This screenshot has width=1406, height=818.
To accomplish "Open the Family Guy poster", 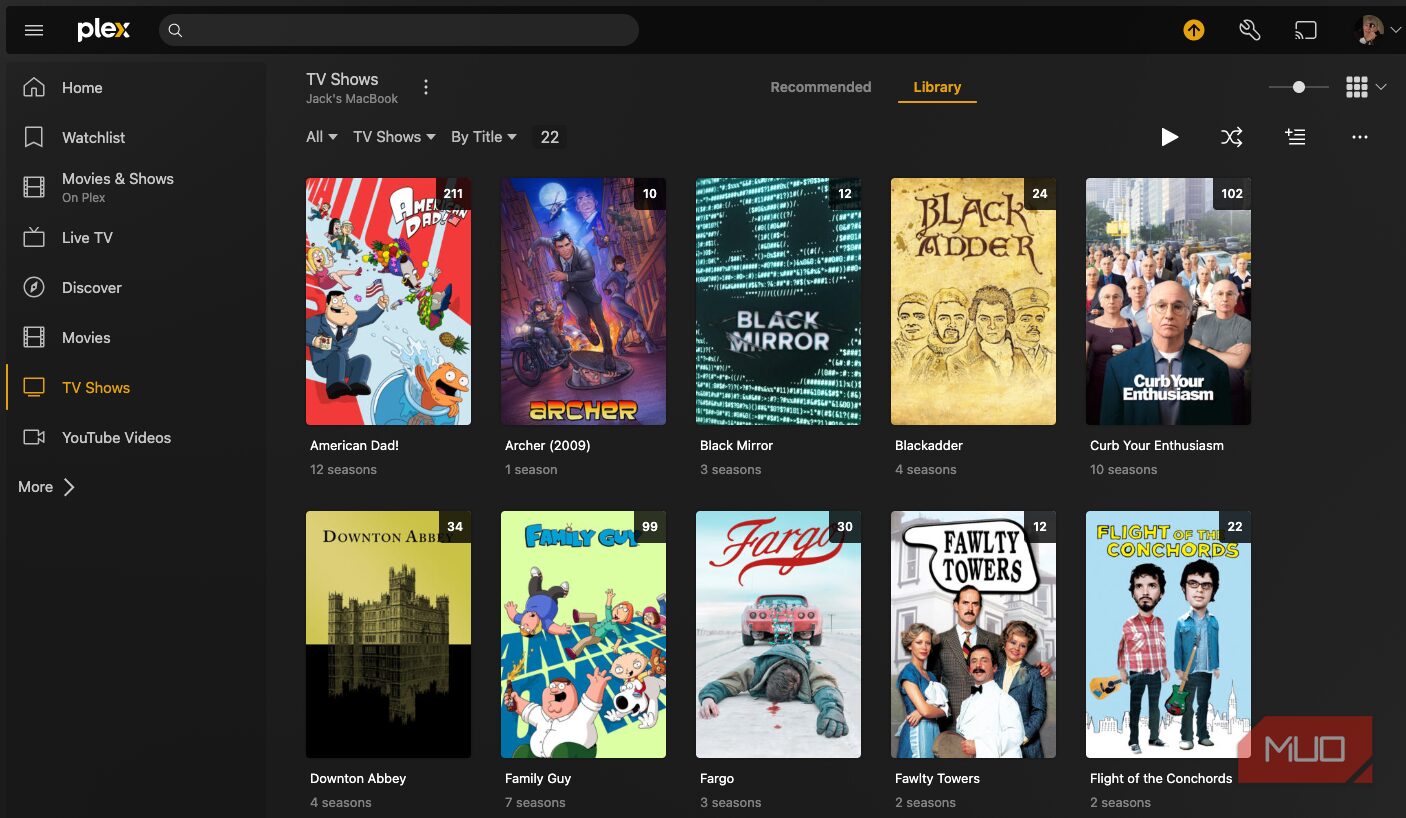I will coord(583,634).
